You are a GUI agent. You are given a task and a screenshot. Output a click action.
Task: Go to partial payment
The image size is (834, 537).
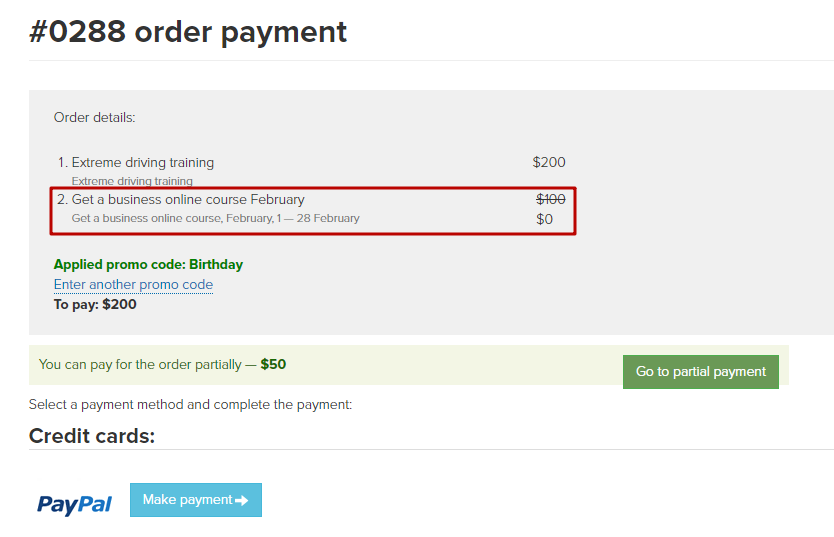pos(700,372)
